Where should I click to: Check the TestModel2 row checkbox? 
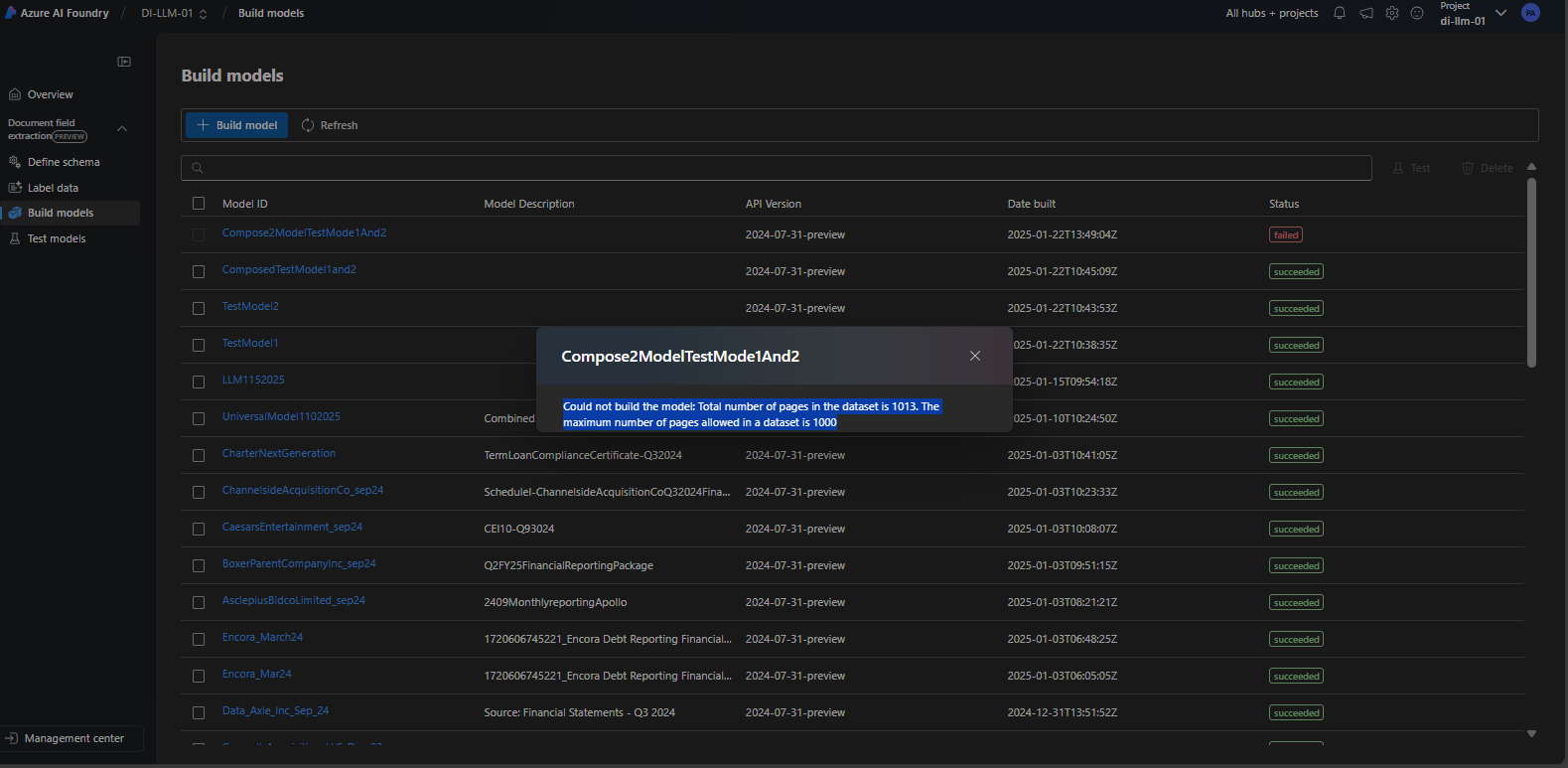(199, 308)
